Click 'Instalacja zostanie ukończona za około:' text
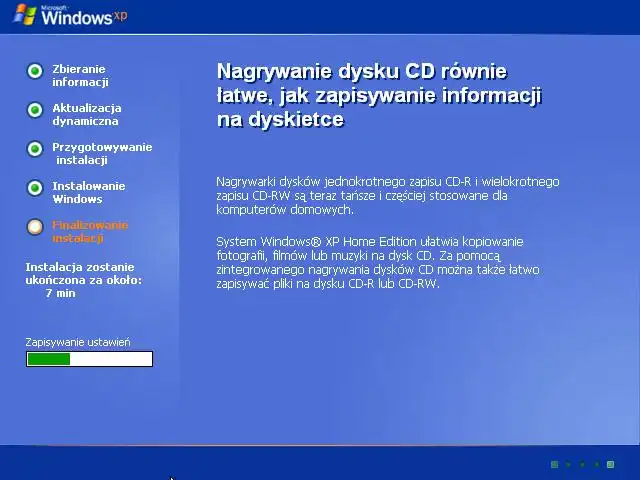640x480 pixels. click(84, 273)
